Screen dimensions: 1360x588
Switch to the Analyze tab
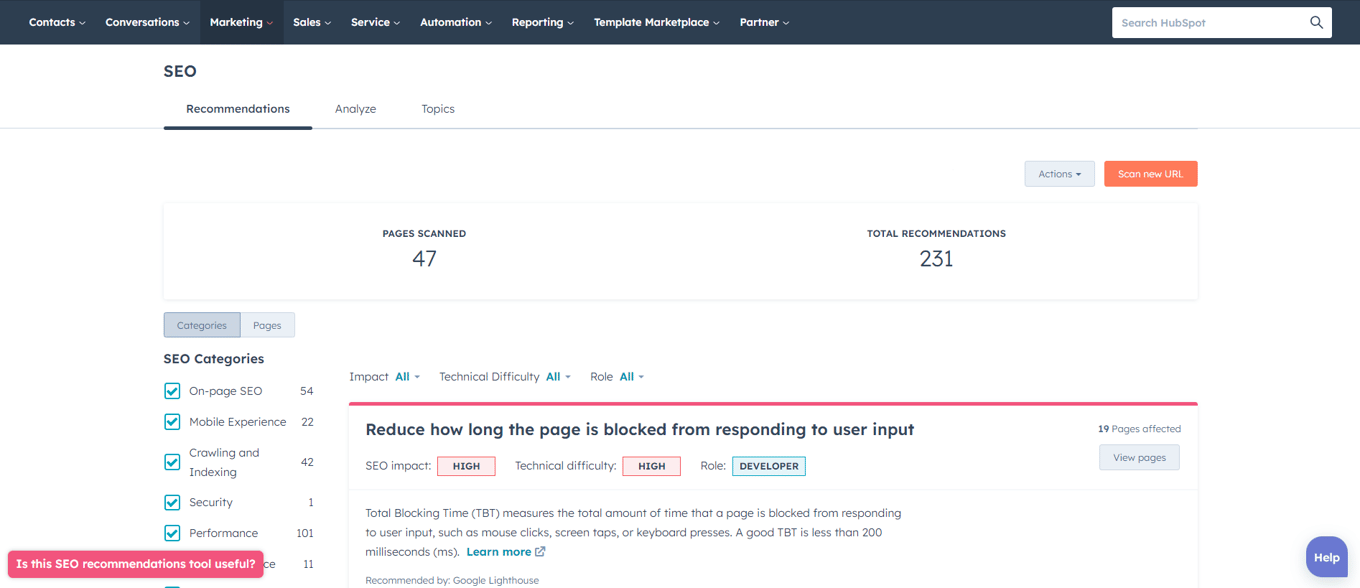[x=355, y=108]
